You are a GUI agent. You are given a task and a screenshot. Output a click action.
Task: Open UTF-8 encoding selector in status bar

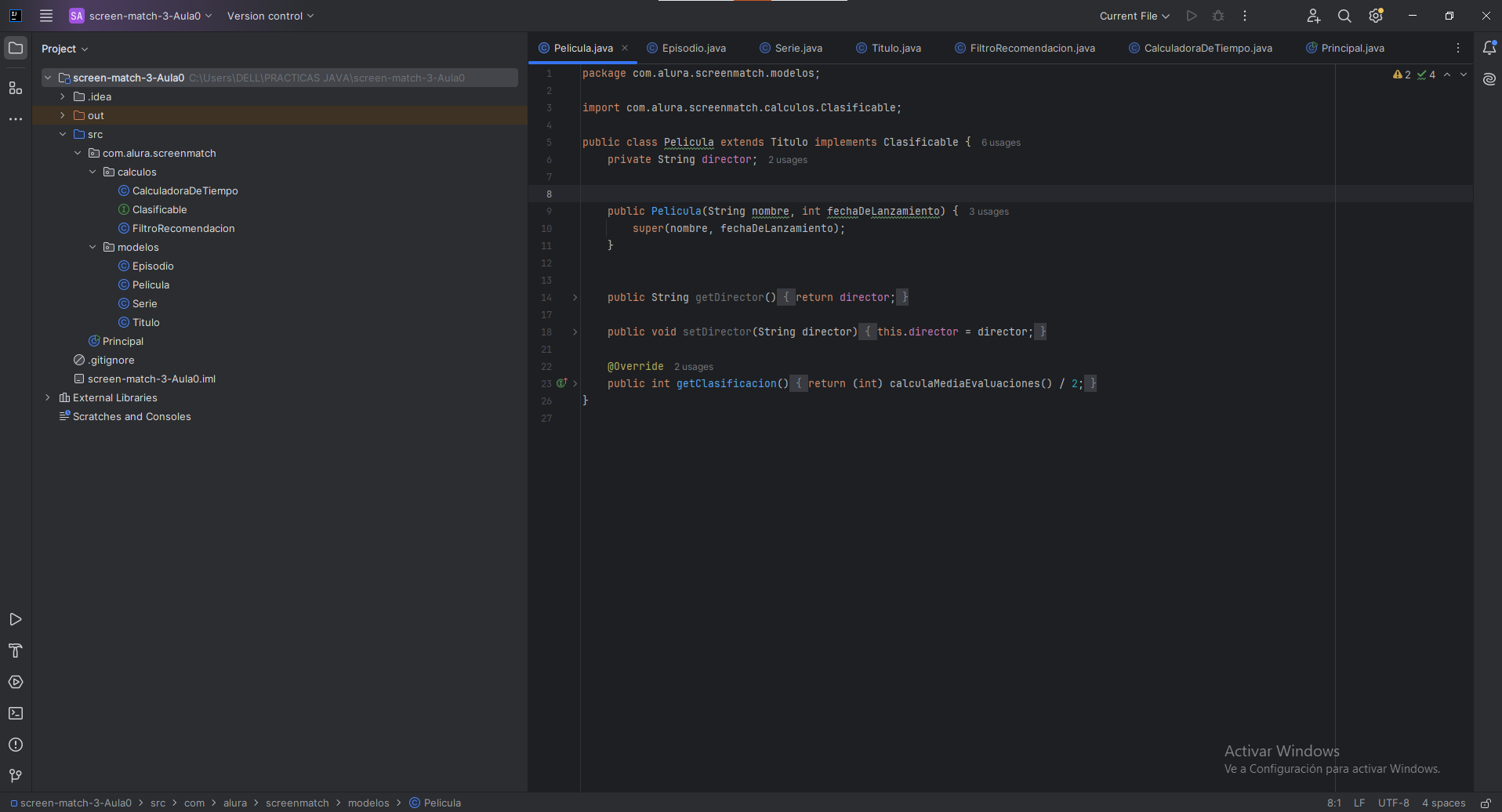pos(1394,803)
